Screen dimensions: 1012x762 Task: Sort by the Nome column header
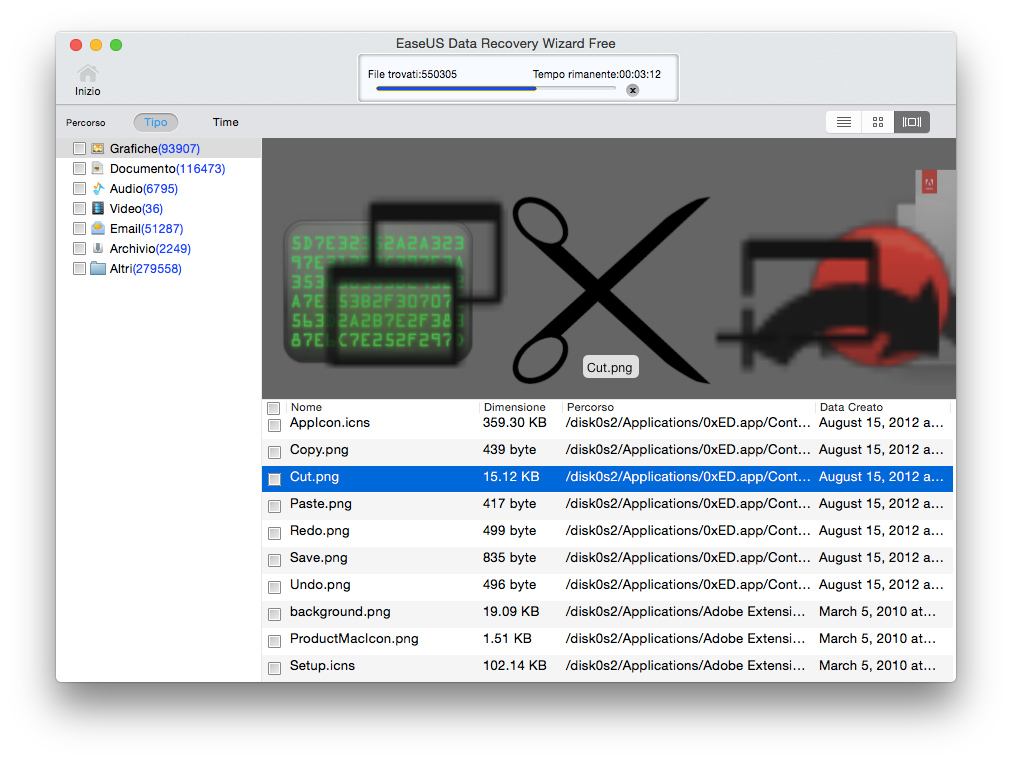click(306, 407)
